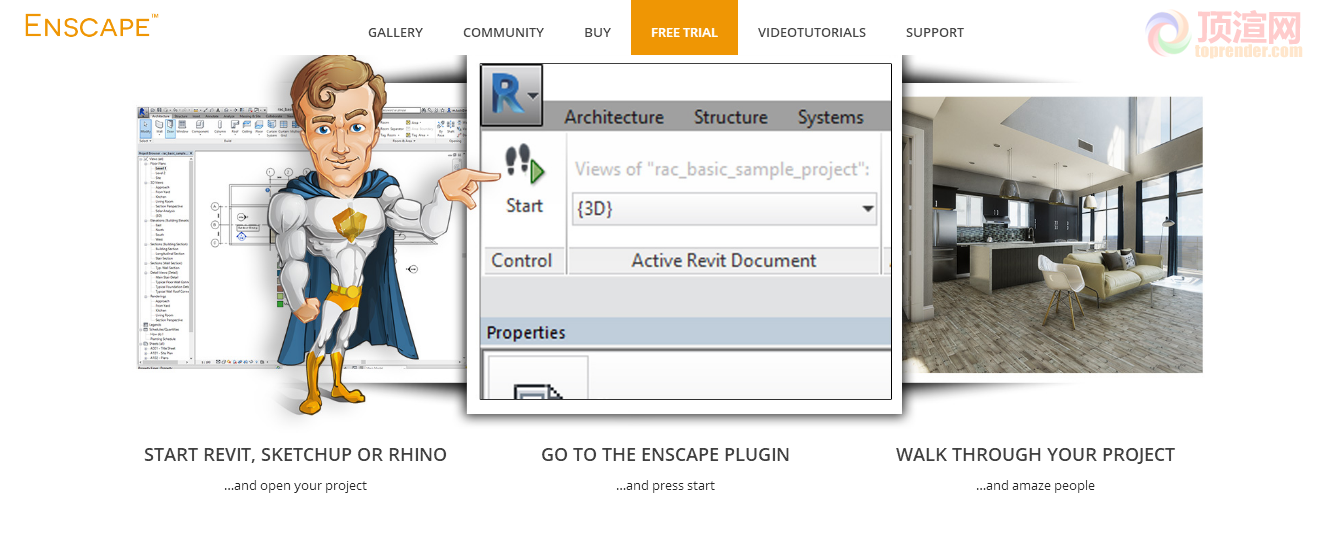
Task: Click the rendered kitchen interior image
Action: pyautogui.click(x=1052, y=235)
